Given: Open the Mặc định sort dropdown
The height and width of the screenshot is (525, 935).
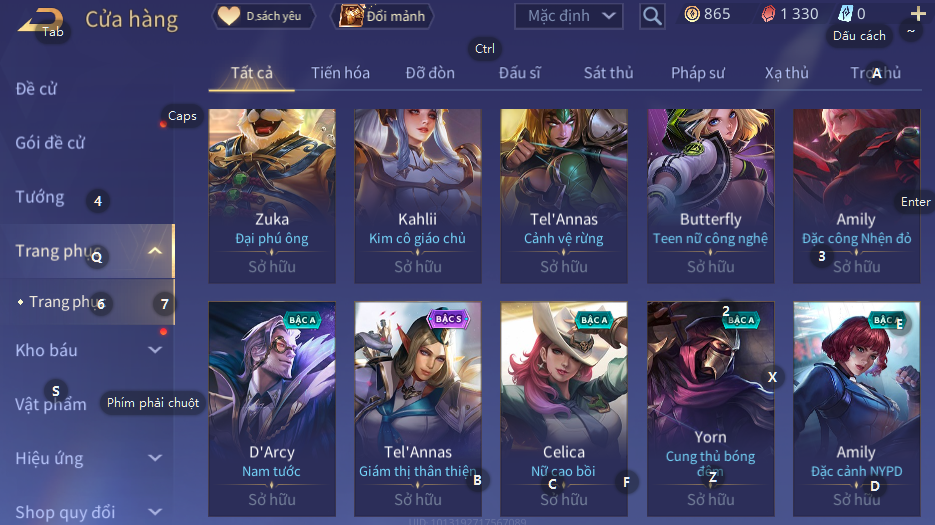Looking at the screenshot, I should 569,16.
